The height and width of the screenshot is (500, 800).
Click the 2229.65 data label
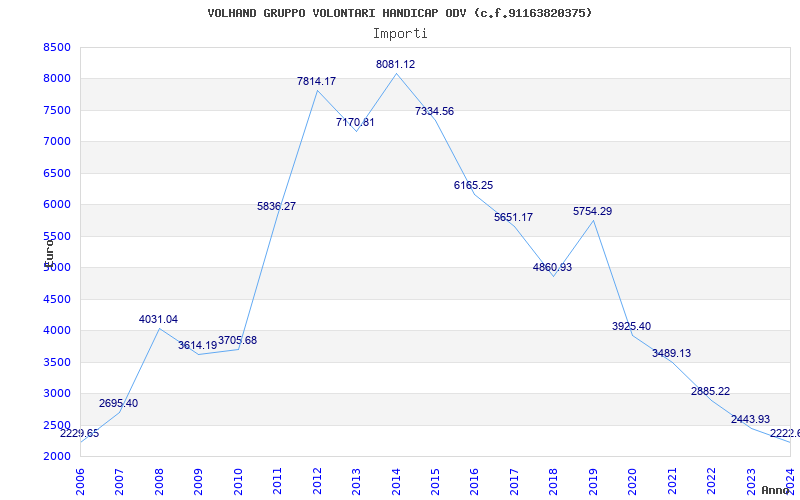click(80, 434)
